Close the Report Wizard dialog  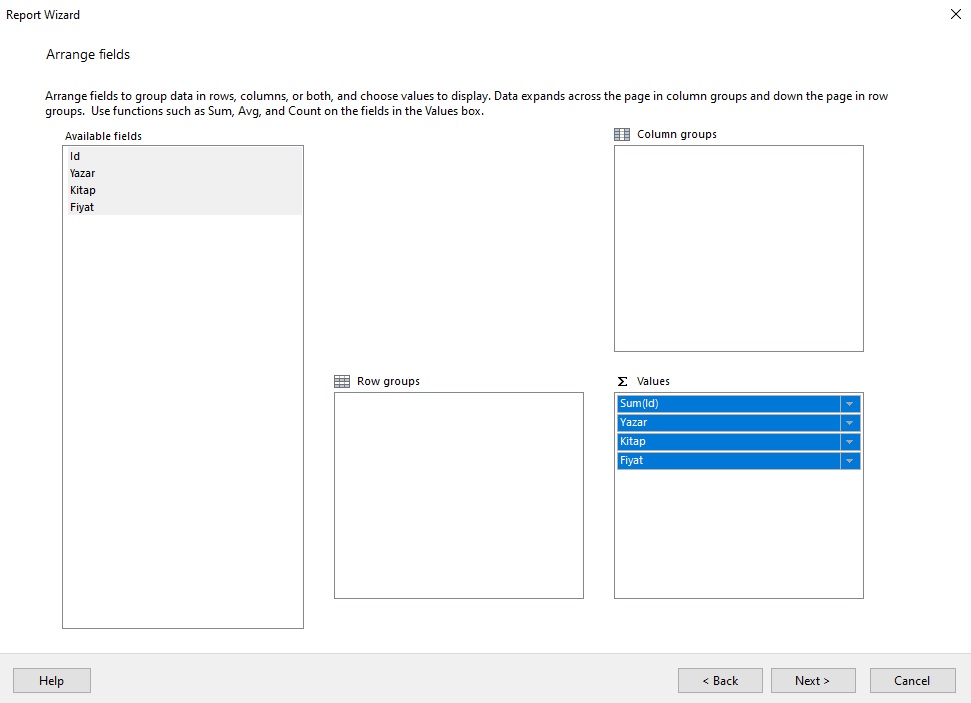956,14
